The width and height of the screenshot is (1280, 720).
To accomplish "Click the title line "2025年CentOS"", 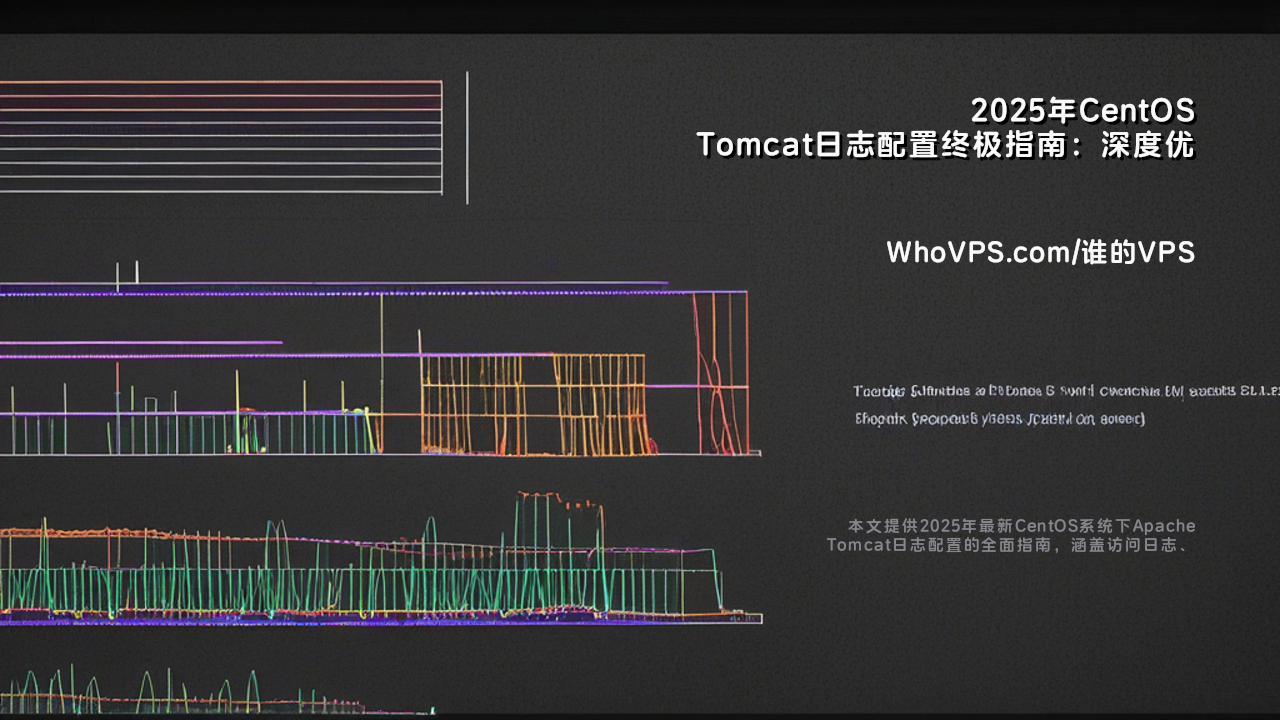I will tap(1083, 110).
